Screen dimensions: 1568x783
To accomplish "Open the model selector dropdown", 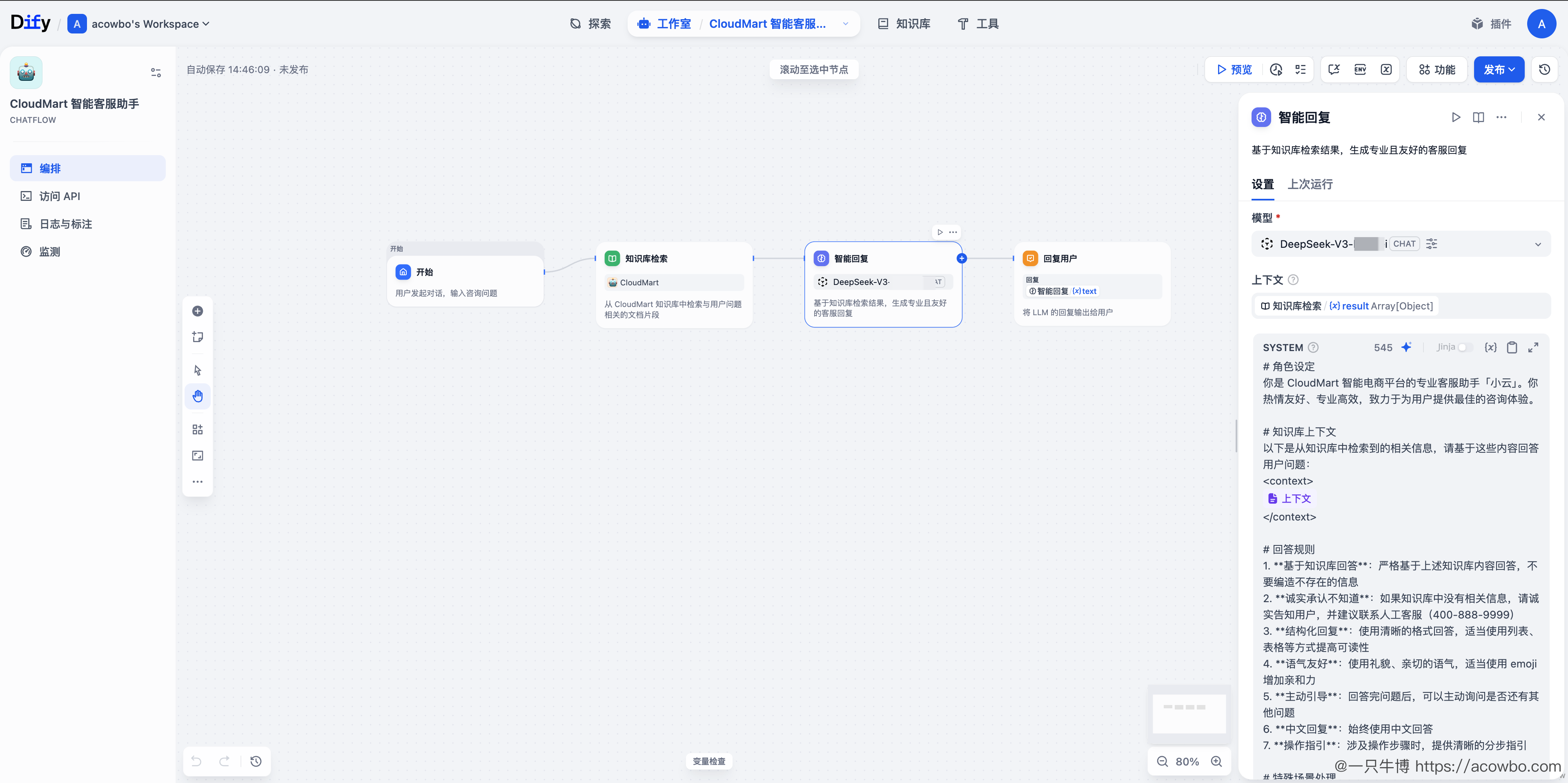I will tap(1401, 244).
